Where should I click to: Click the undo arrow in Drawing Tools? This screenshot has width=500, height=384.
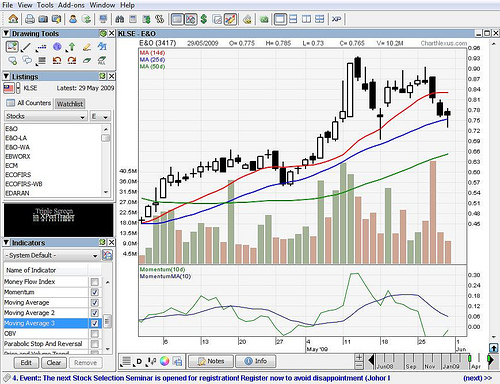click(x=57, y=60)
